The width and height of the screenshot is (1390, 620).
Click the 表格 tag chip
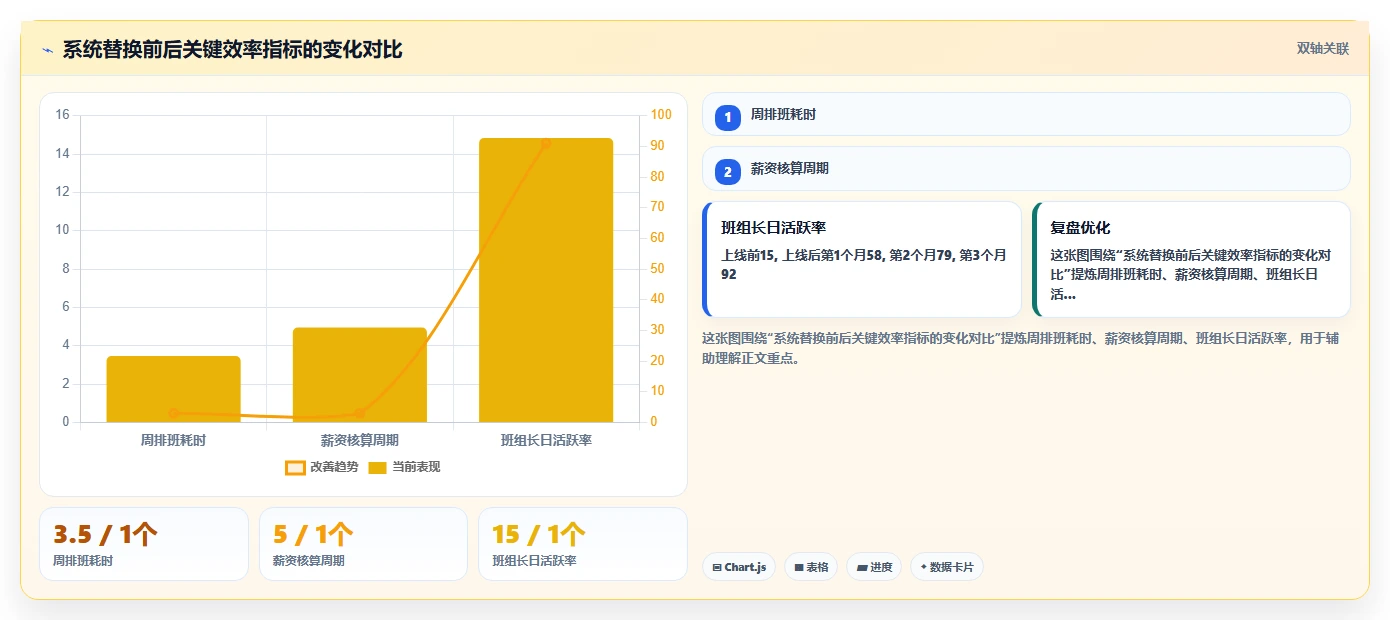click(x=811, y=567)
